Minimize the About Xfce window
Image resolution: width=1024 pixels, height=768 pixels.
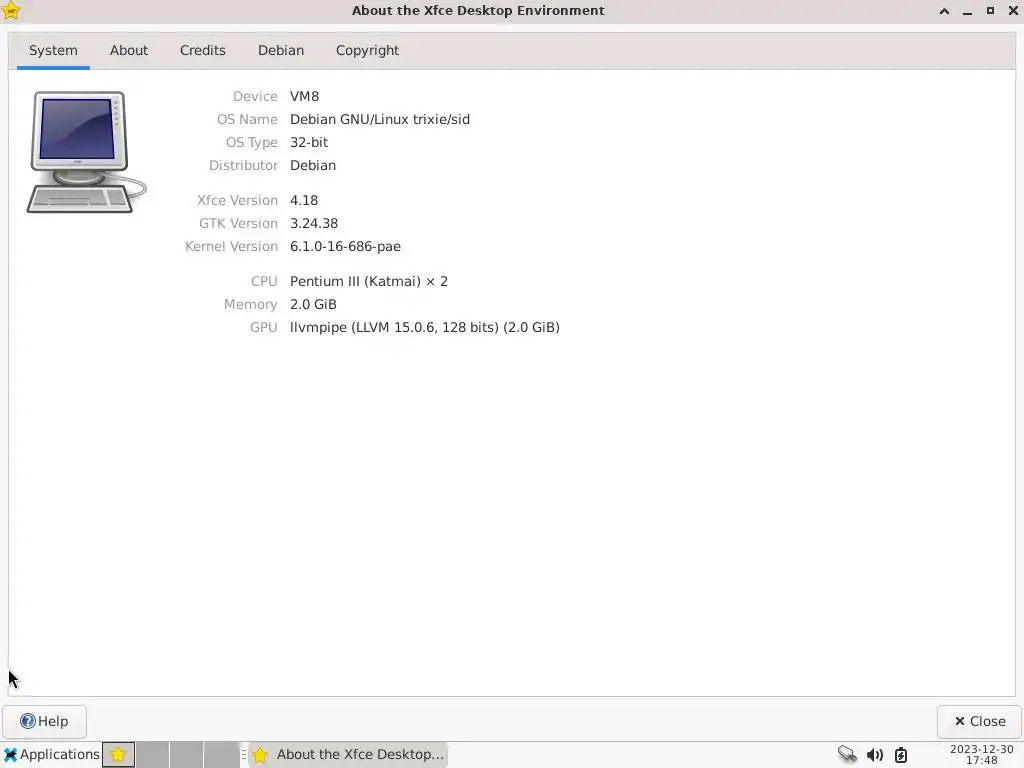[x=967, y=11]
